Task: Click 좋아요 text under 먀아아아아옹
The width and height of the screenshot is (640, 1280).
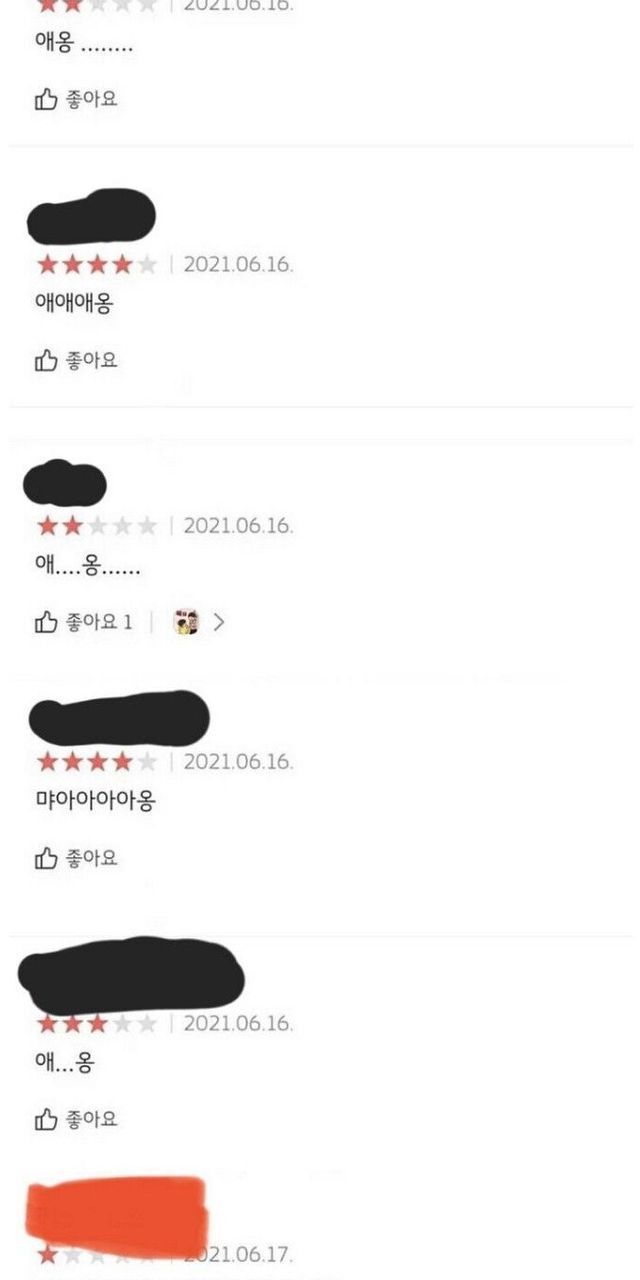Action: (92, 858)
